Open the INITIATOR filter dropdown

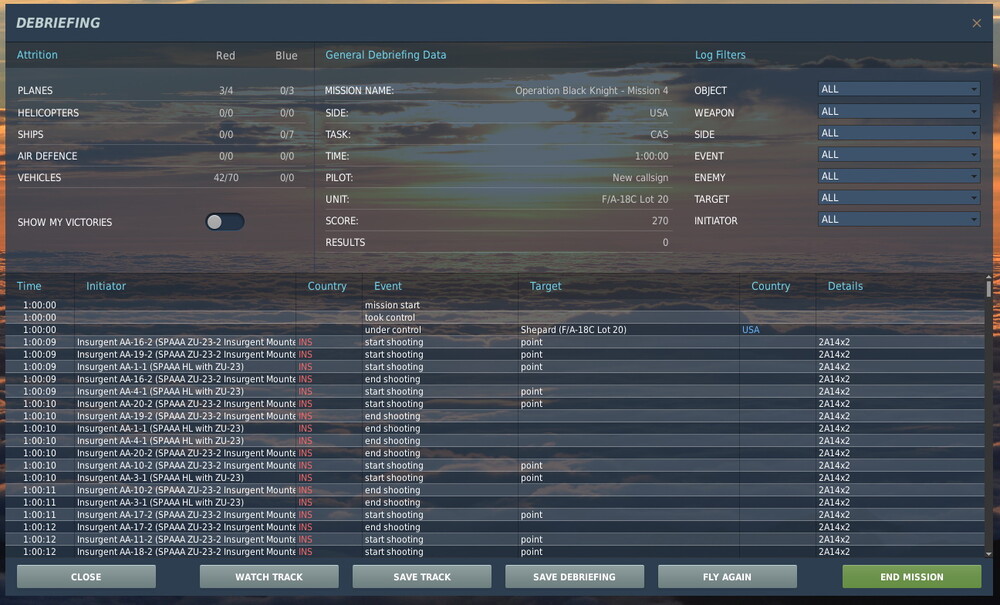[x=899, y=220]
